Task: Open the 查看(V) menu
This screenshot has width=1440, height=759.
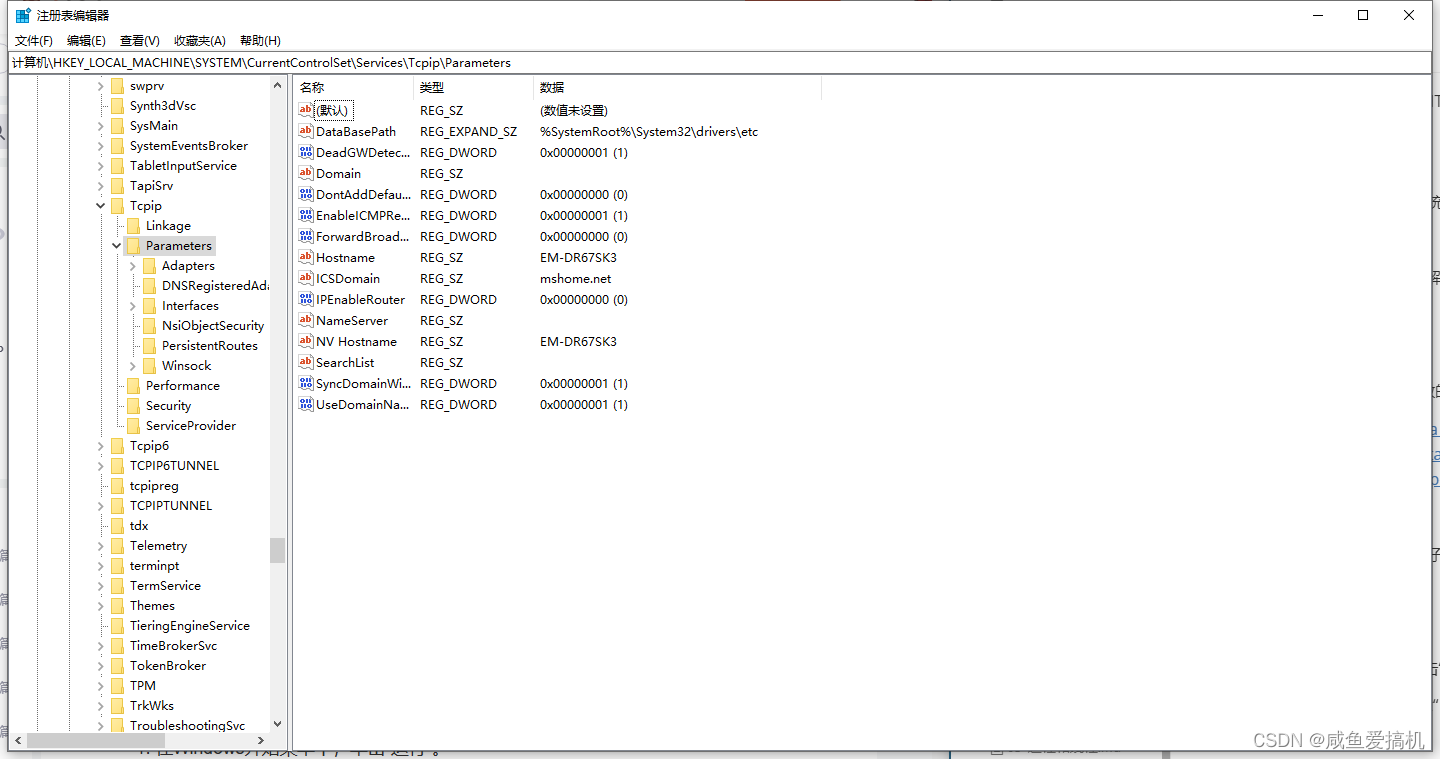Action: pyautogui.click(x=139, y=41)
